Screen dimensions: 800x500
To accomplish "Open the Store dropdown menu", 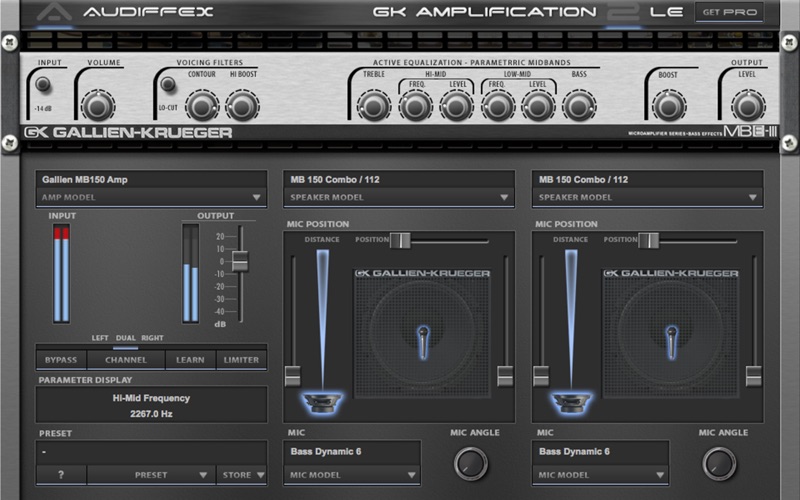I will (x=241, y=475).
